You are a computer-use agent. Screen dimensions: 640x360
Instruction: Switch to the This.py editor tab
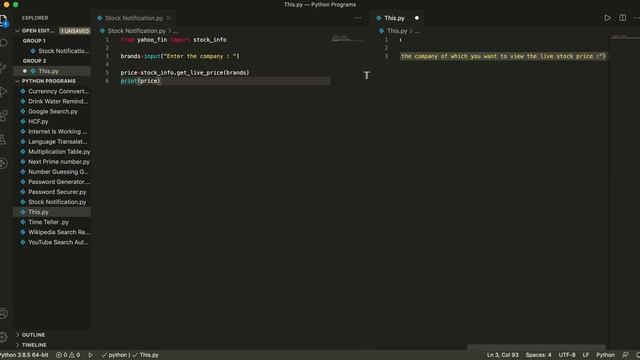coord(394,18)
